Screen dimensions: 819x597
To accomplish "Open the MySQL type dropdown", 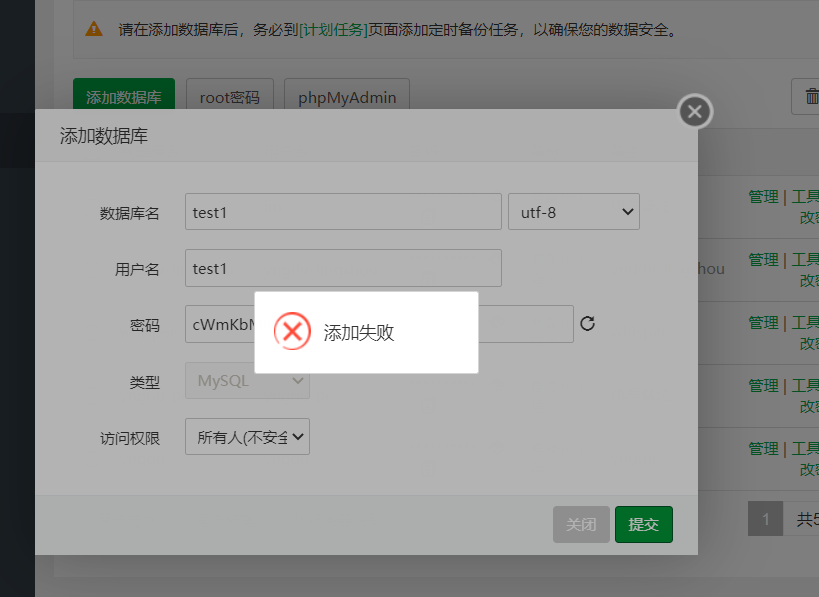I will tap(247, 380).
